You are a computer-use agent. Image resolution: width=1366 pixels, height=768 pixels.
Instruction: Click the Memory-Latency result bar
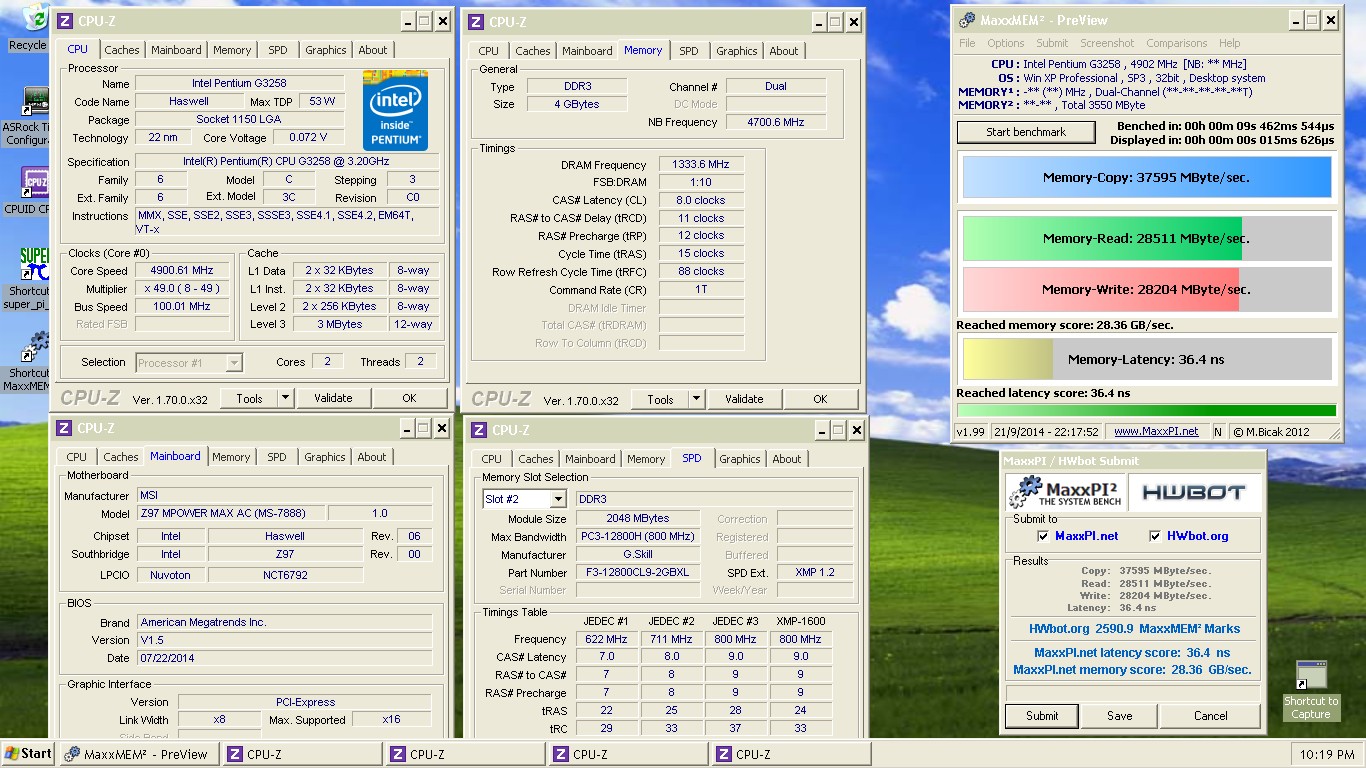point(1147,359)
